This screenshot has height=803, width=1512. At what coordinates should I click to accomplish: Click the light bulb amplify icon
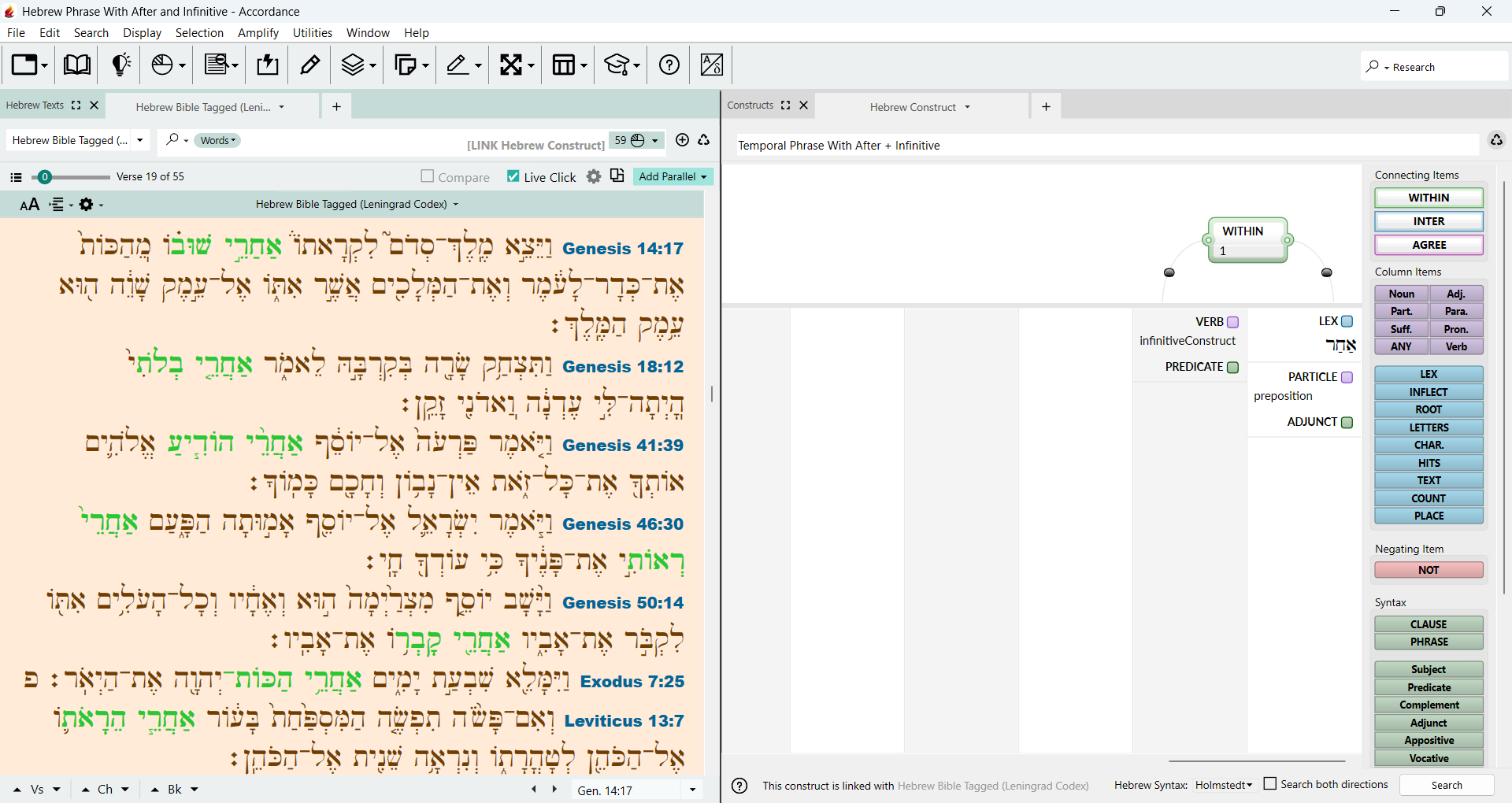[120, 65]
